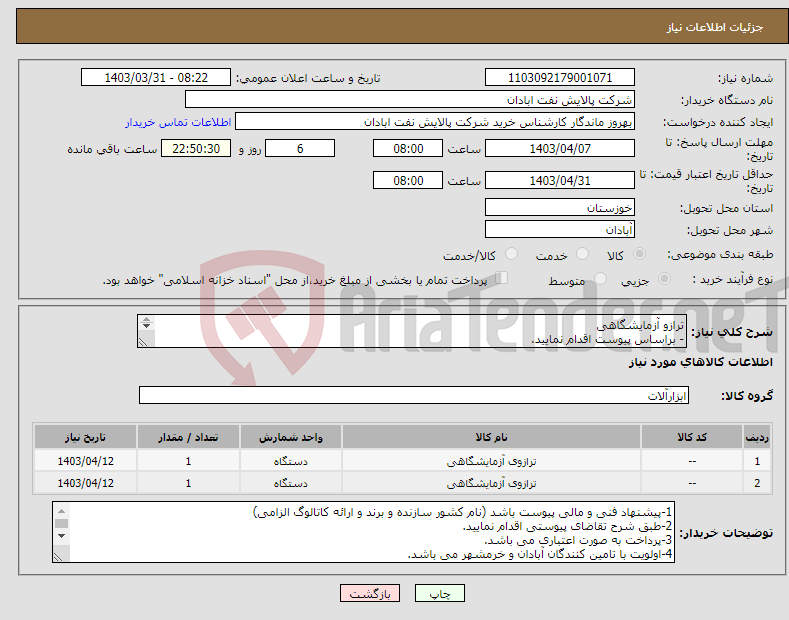Image resolution: width=789 pixels, height=620 pixels.
Task: Click the delivery province field خوزستان
Action: [x=560, y=207]
